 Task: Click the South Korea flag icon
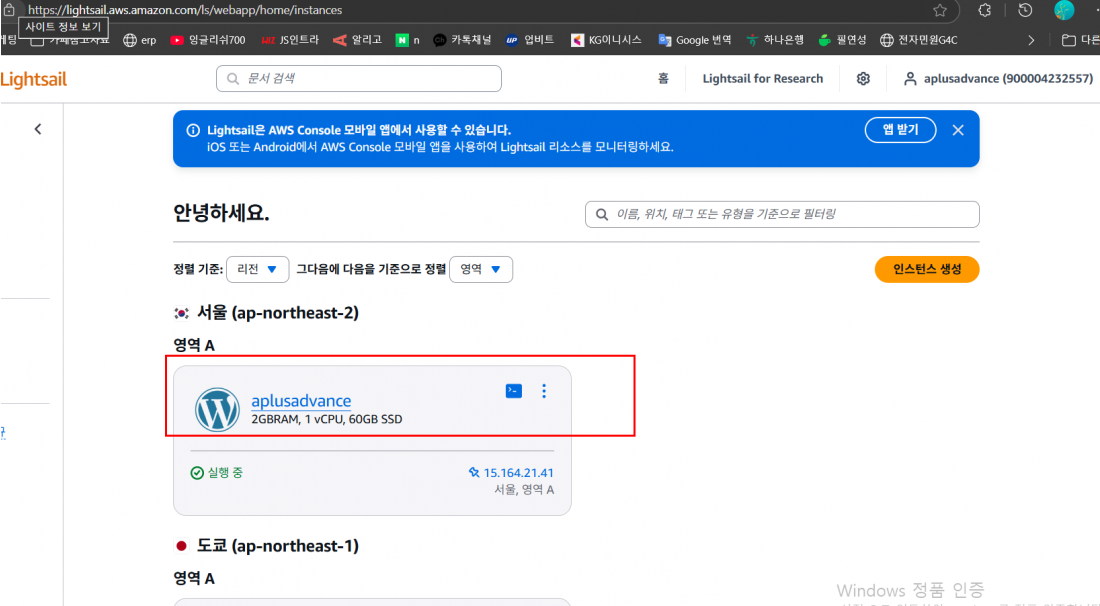182,313
